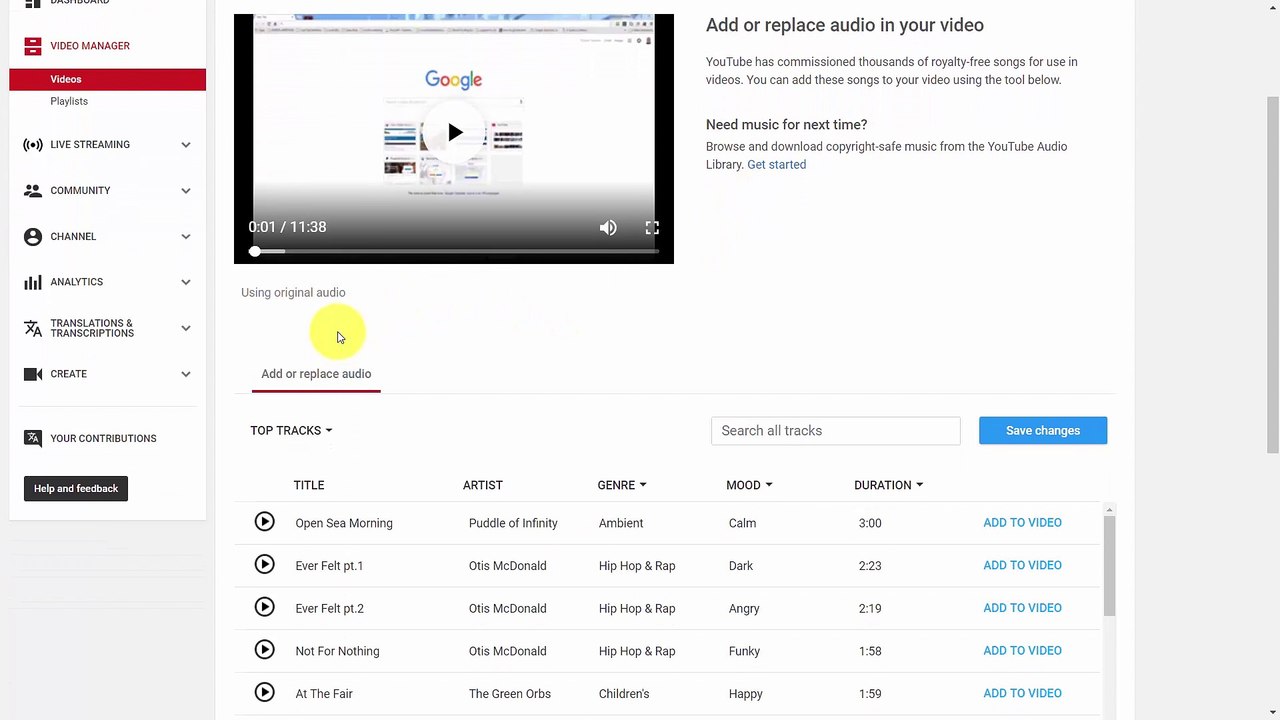
Task: Add At The Fair to video
Action: (1022, 693)
